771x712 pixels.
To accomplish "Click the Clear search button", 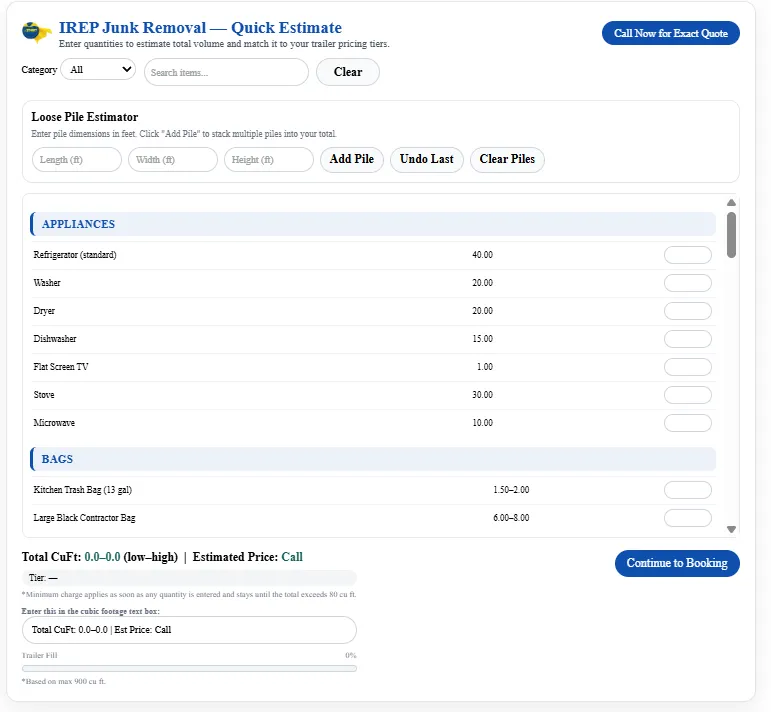I will click(x=348, y=72).
